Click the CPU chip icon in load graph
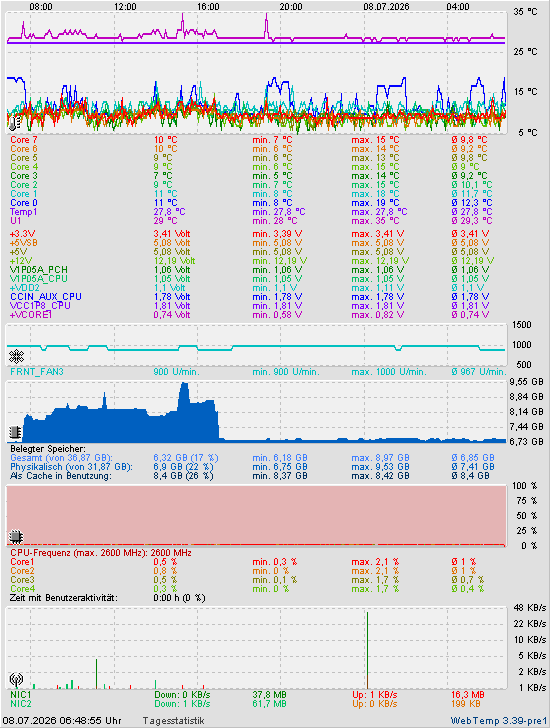The image size is (550, 728). (x=16, y=536)
